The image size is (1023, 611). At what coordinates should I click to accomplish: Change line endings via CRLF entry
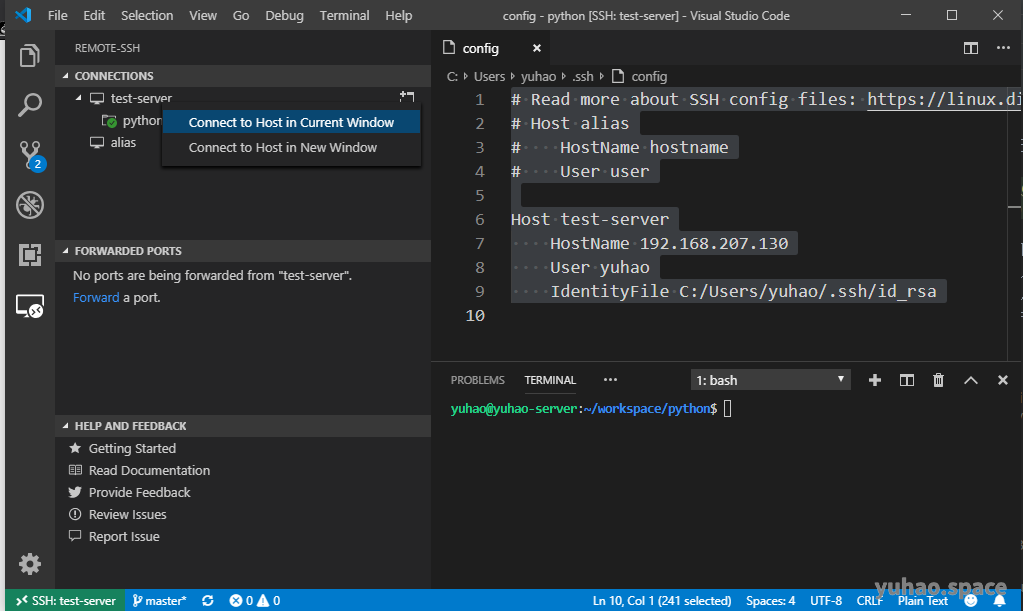(870, 601)
